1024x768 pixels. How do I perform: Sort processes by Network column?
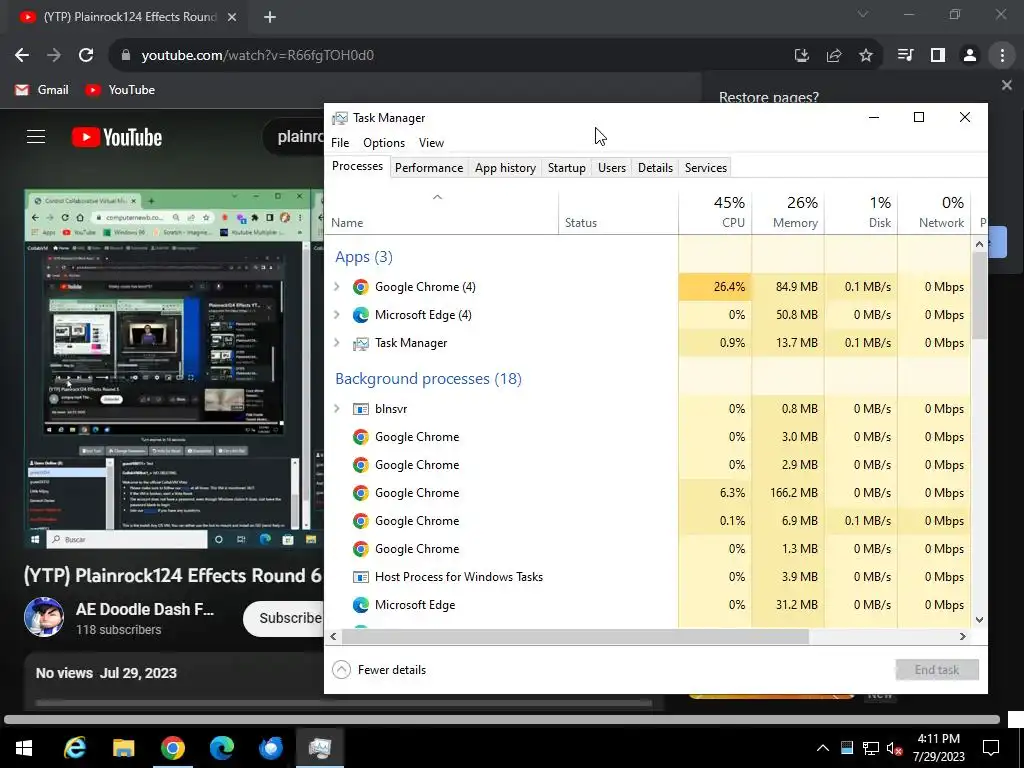click(x=935, y=212)
